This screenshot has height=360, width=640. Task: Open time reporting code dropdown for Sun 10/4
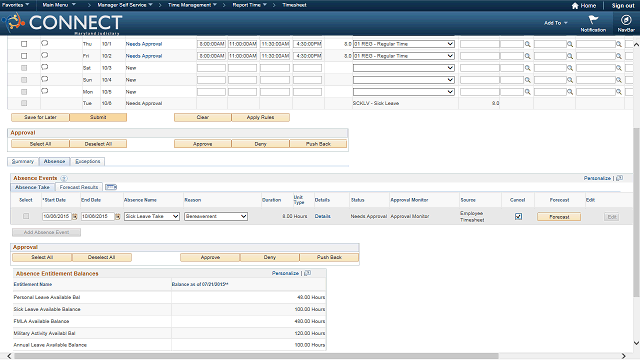tap(404, 80)
